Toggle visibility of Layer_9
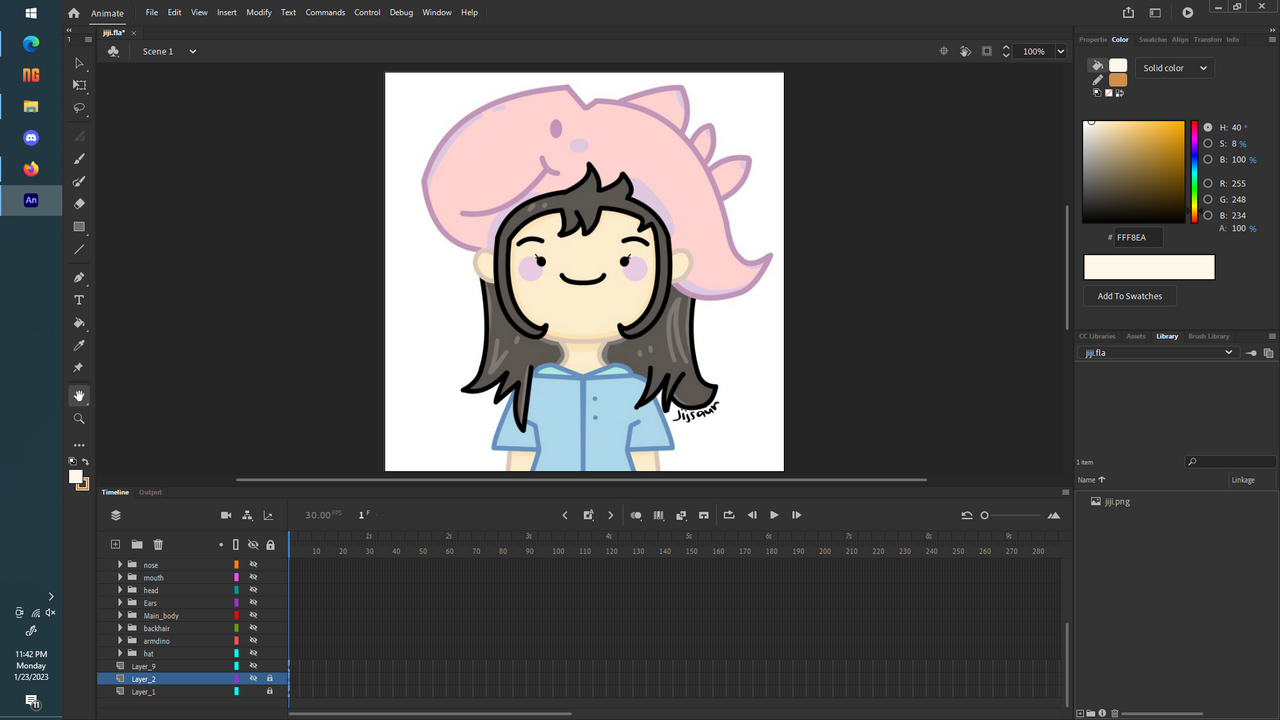Screen dimensions: 1280x720 pos(253,666)
